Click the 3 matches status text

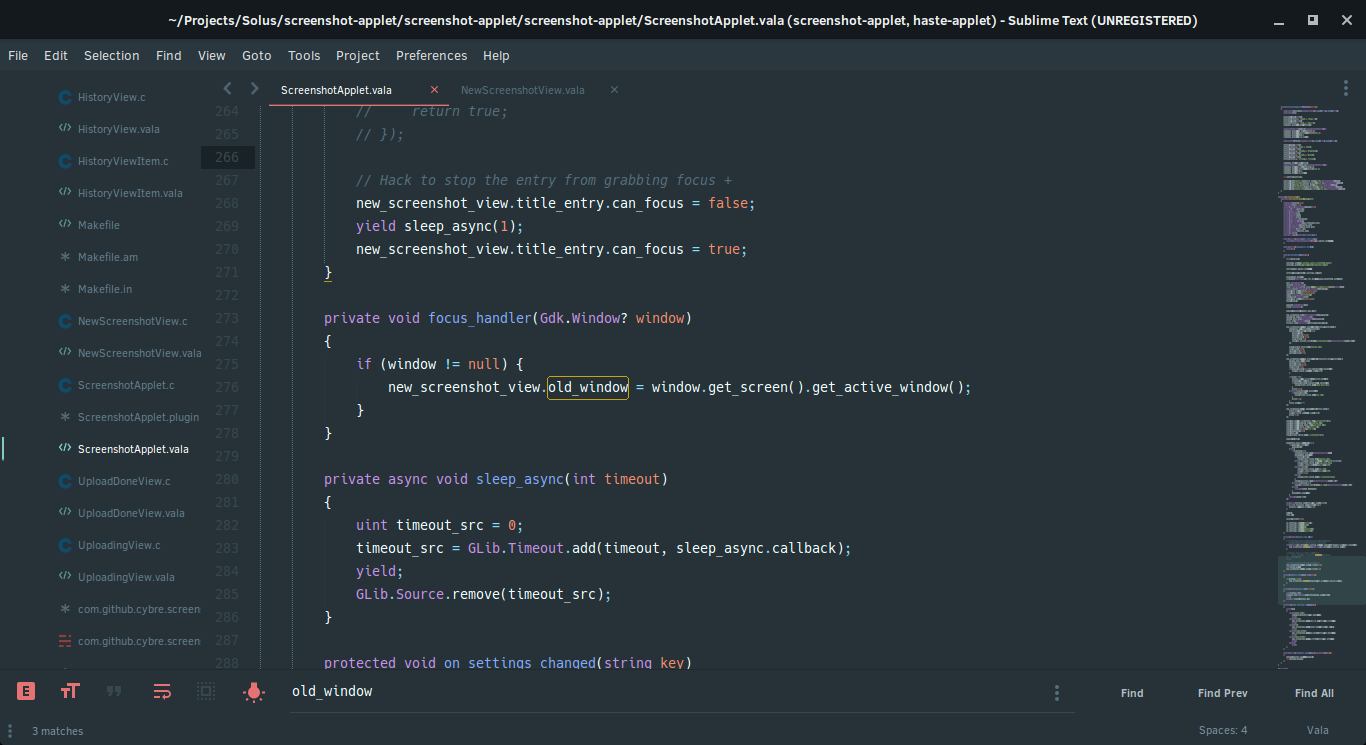point(58,731)
